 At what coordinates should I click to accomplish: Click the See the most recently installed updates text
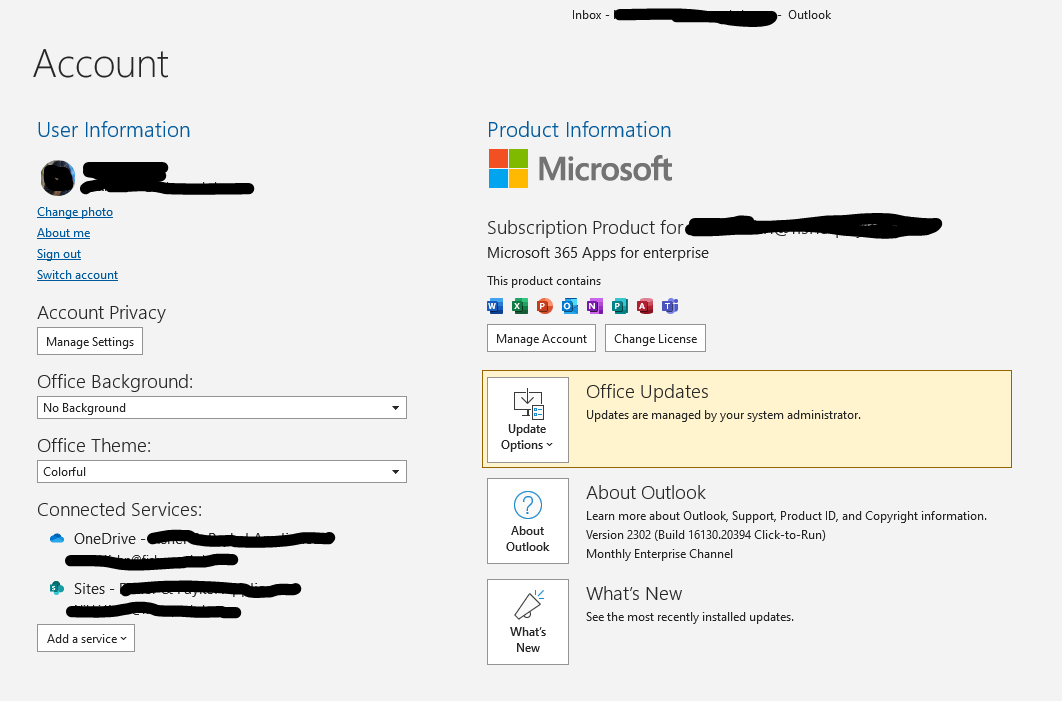pos(689,617)
